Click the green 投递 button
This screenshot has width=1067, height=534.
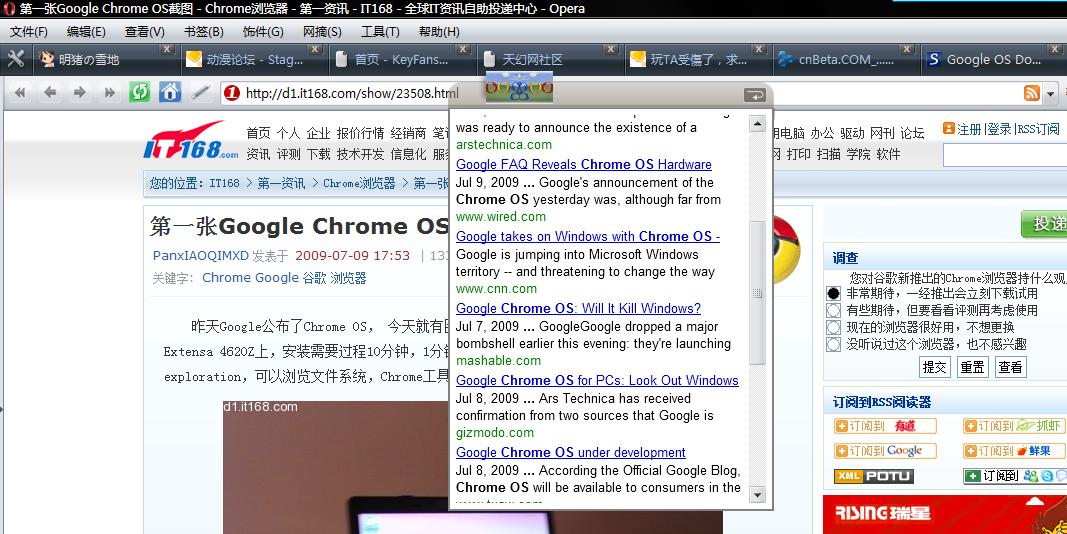point(1045,224)
